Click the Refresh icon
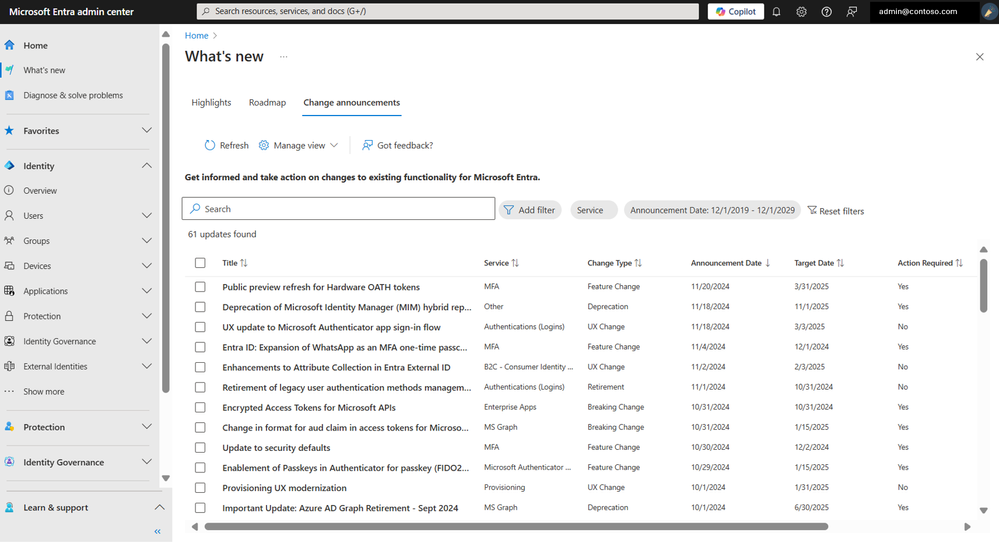The height and width of the screenshot is (553, 999). [210, 145]
